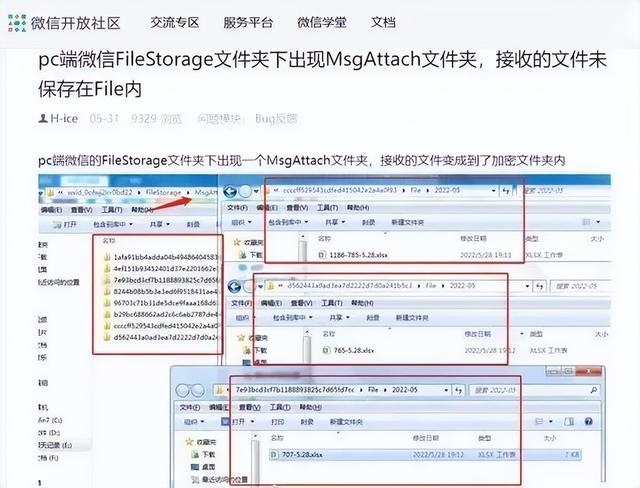Click Back arrow in d562441a0ad3 window
Image resolution: width=640 pixels, height=488 pixels.
234,287
